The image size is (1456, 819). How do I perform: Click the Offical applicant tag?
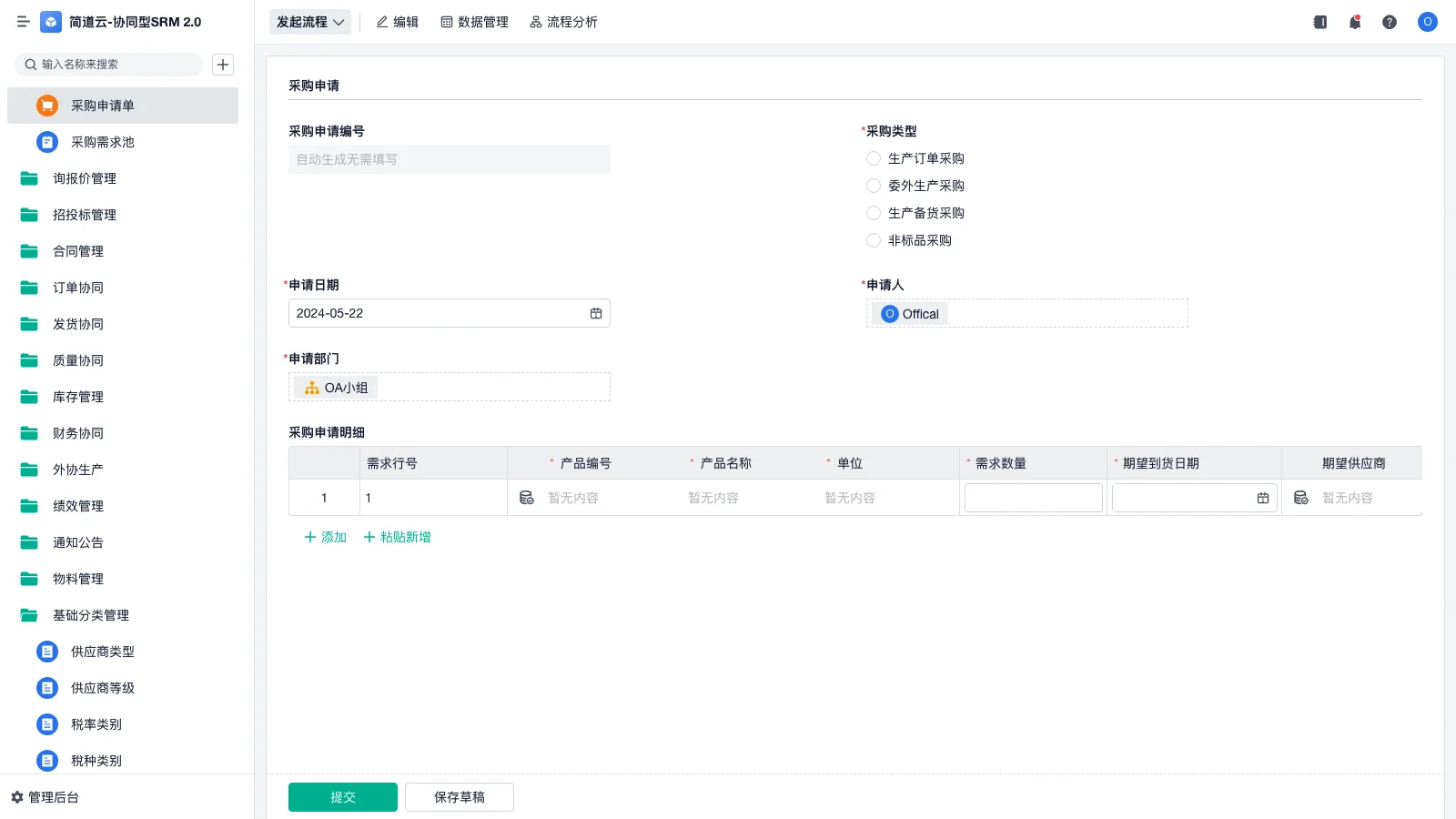click(910, 314)
